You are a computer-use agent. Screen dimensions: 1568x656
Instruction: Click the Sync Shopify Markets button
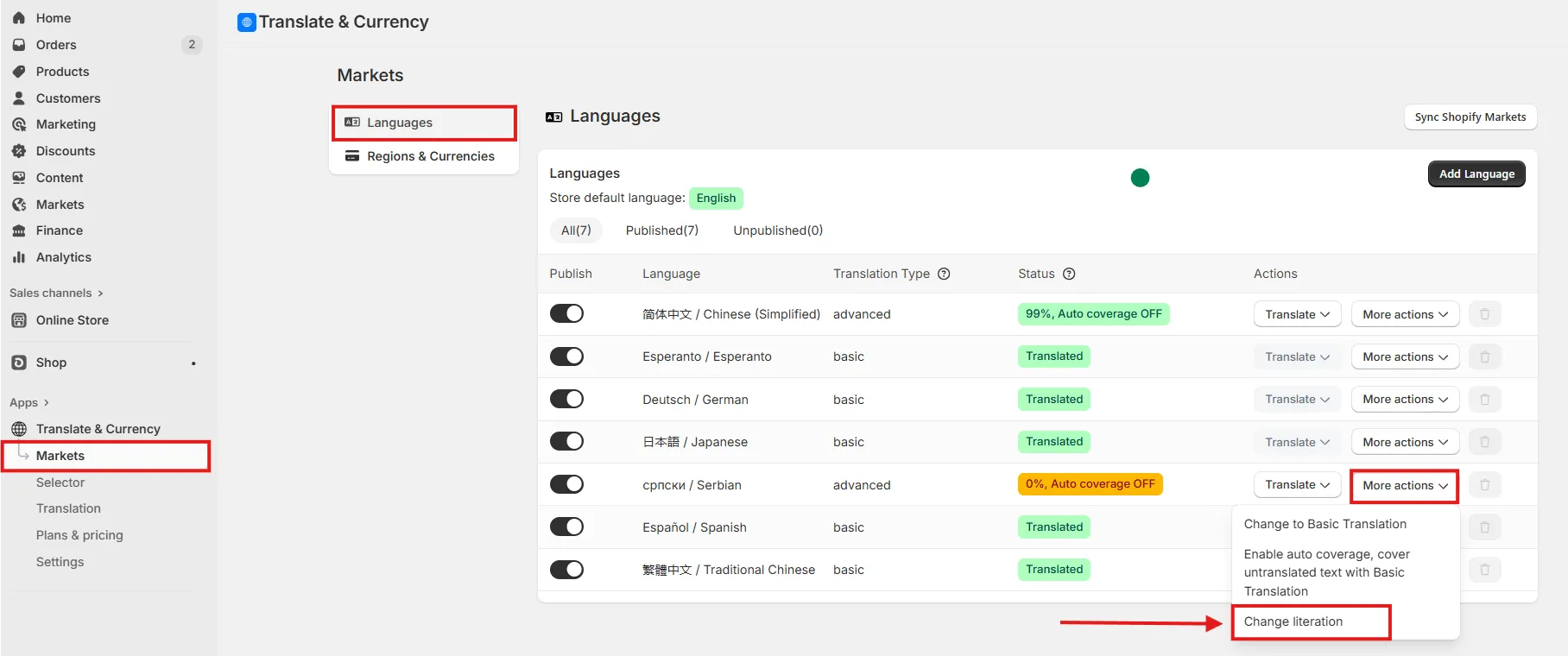(x=1470, y=117)
